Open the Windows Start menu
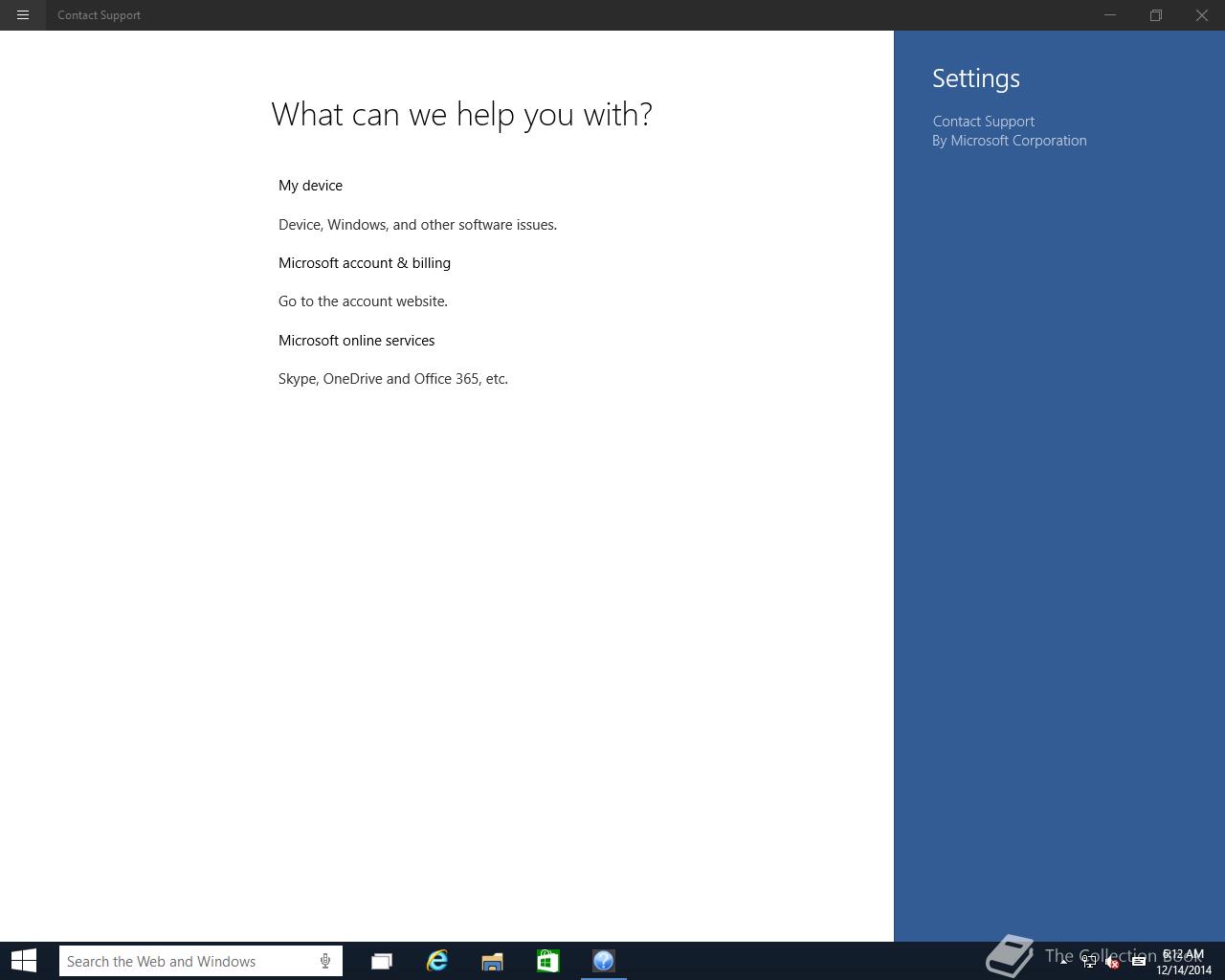 click(24, 961)
